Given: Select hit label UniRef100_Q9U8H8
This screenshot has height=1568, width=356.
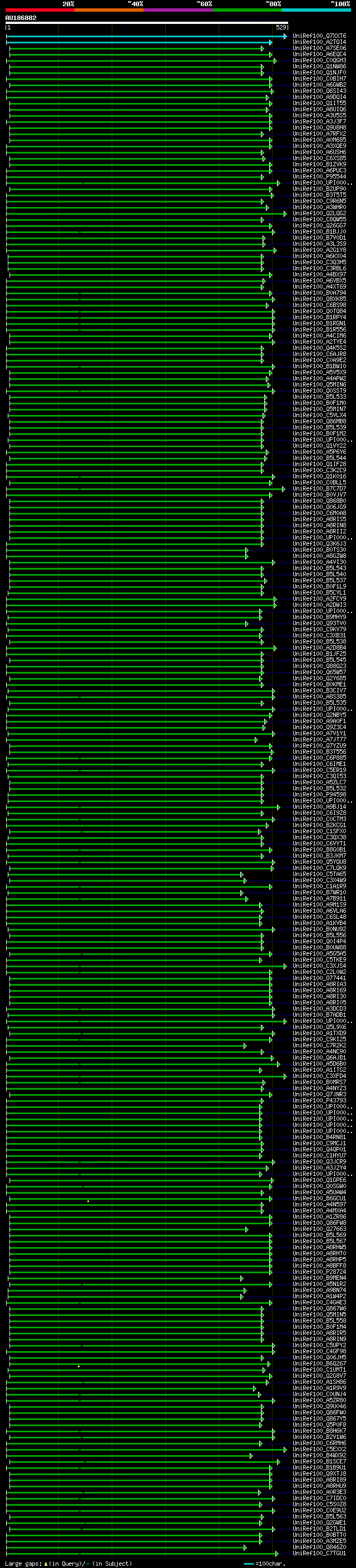Looking at the screenshot, I should (319, 128).
